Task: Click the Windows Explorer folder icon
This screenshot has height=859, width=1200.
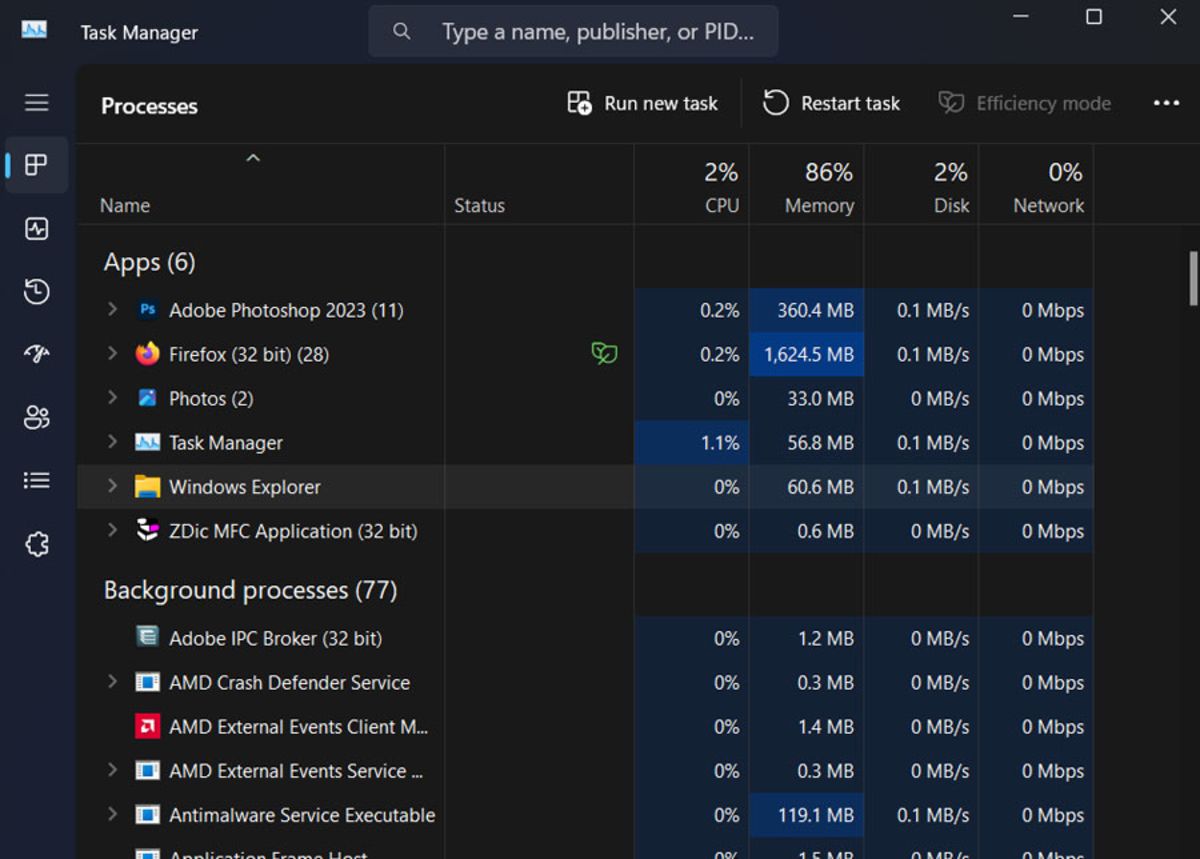Action: coord(147,487)
